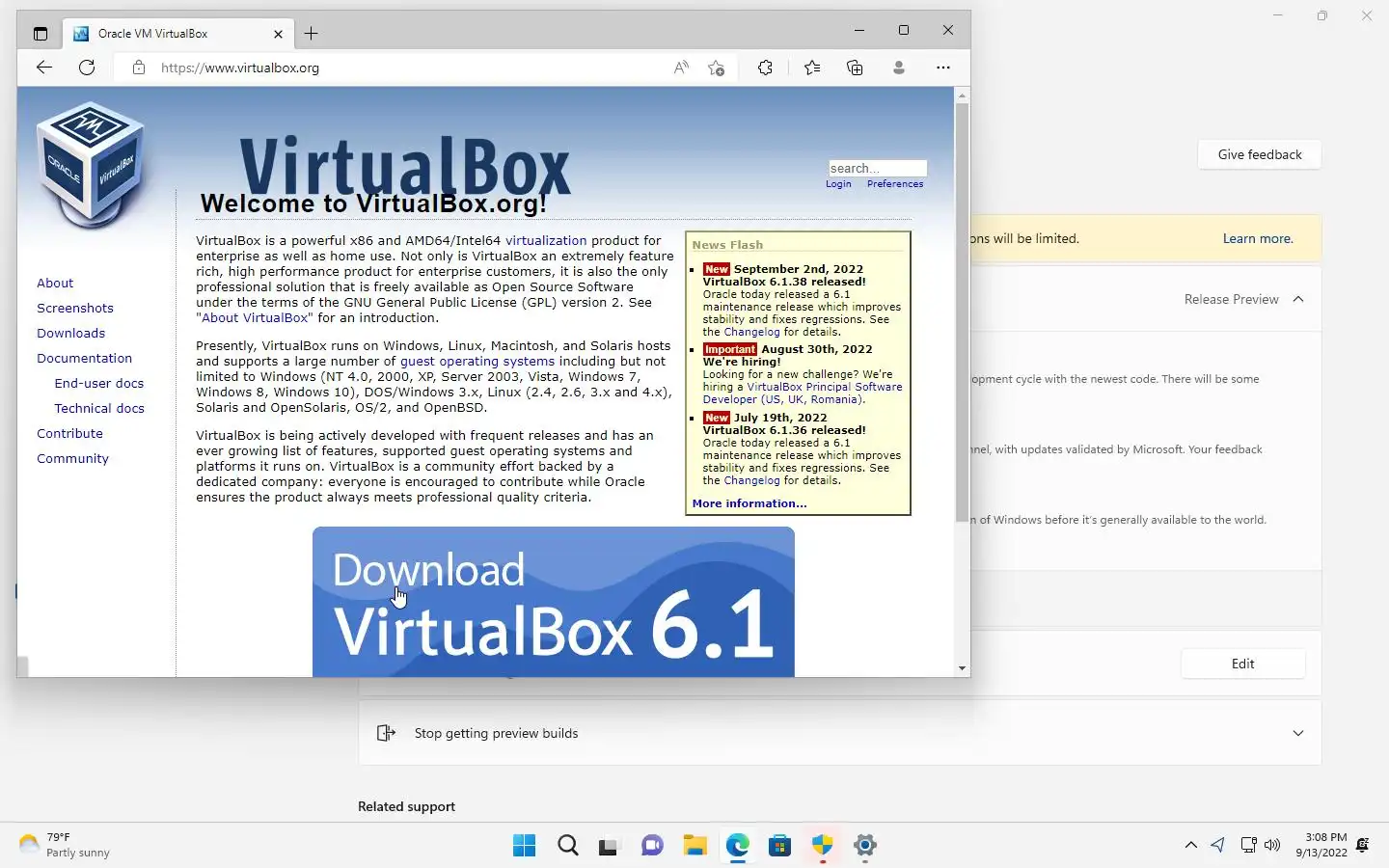Click location arrow tray icon

(x=1218, y=845)
